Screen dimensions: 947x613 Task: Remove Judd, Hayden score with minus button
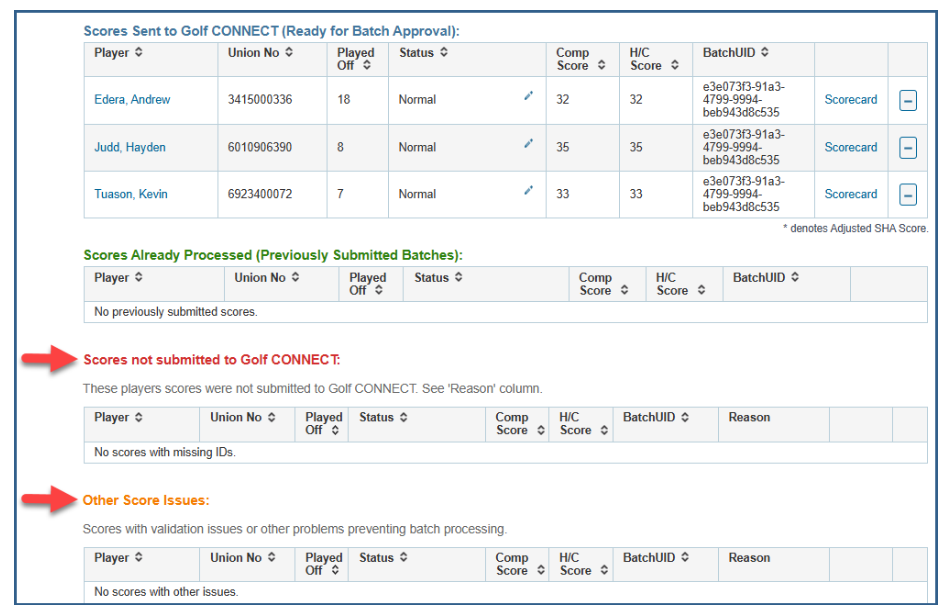(908, 147)
